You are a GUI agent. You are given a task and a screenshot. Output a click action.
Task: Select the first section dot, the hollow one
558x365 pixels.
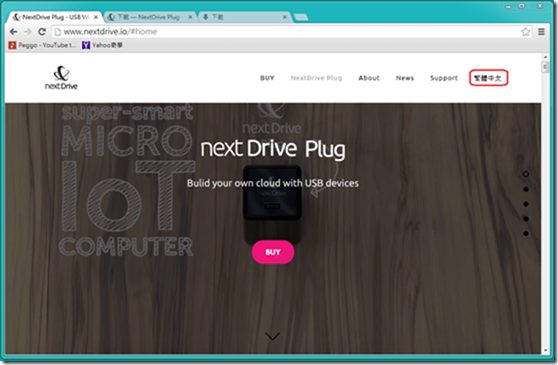pyautogui.click(x=526, y=174)
